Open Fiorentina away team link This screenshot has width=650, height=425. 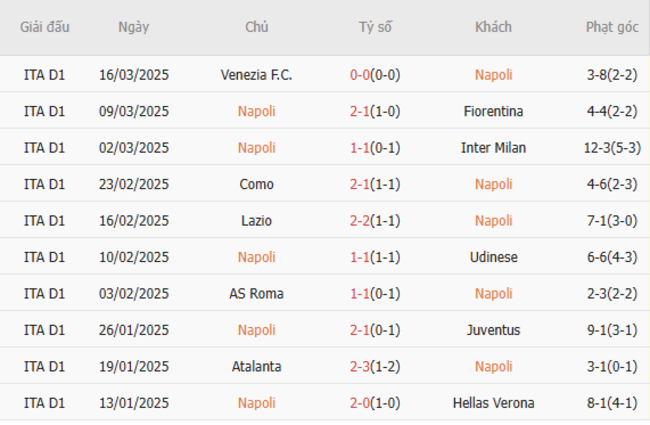coord(493,111)
